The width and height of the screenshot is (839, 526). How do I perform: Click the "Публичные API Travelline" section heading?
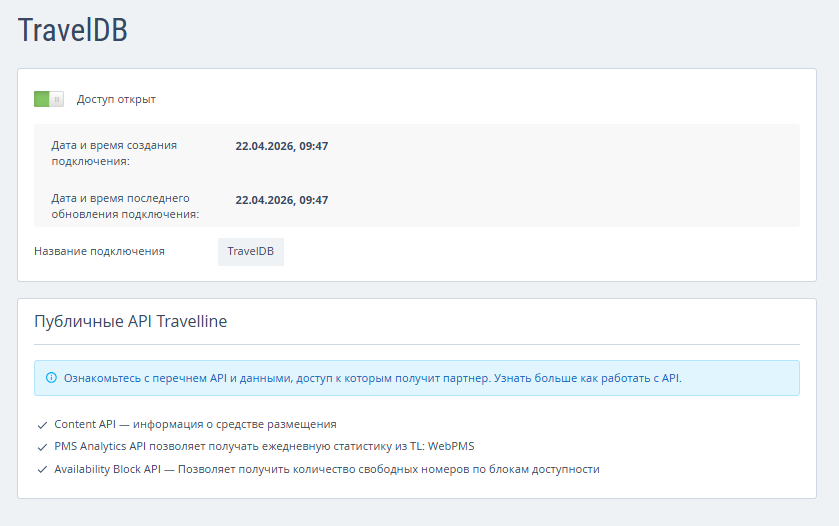(x=131, y=321)
